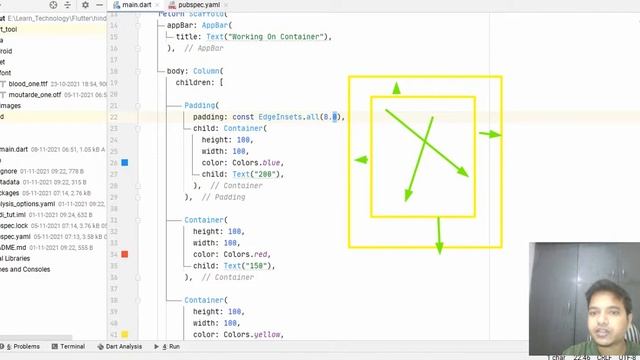640x360 pixels.
Task: Click the yellow color gutter swatch
Action: pos(125,334)
